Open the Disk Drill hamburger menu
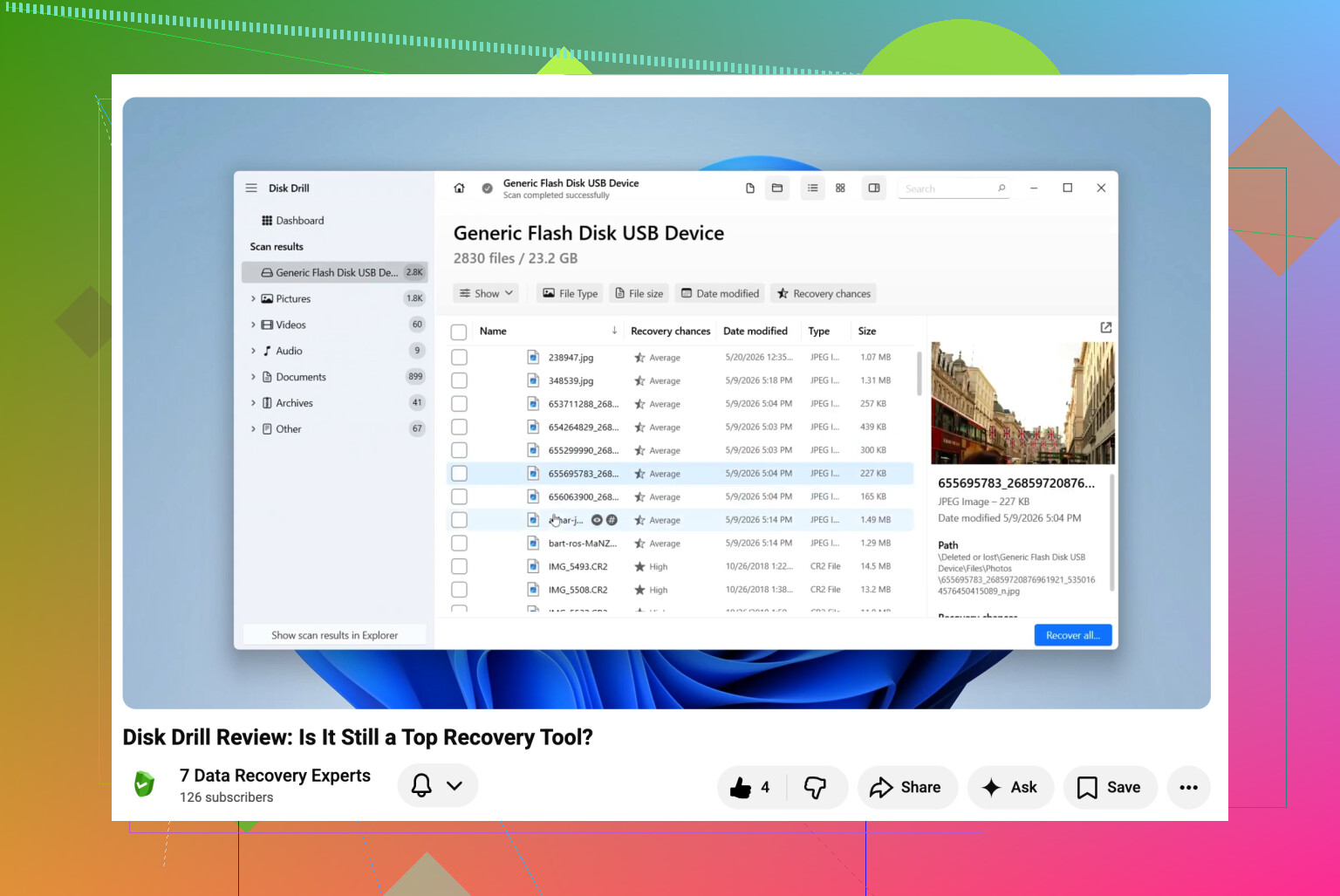The height and width of the screenshot is (896, 1340). click(x=251, y=188)
